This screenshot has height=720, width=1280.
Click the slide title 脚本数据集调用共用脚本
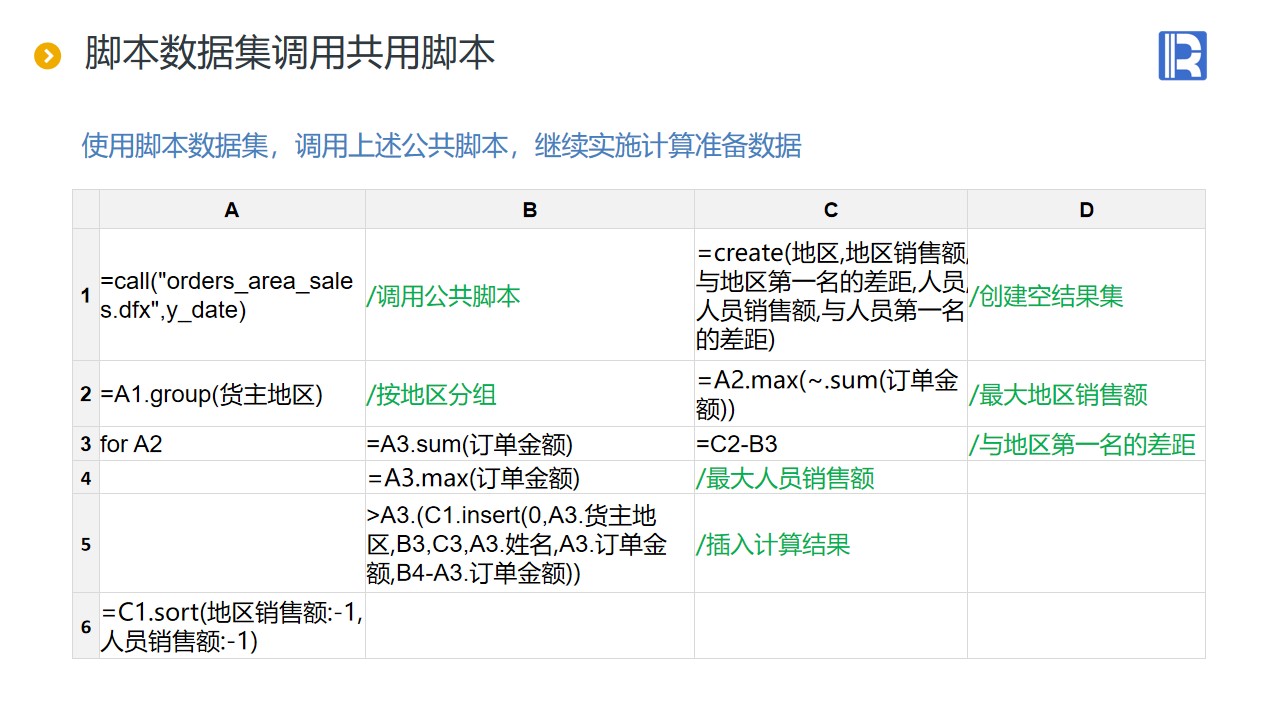[290, 54]
